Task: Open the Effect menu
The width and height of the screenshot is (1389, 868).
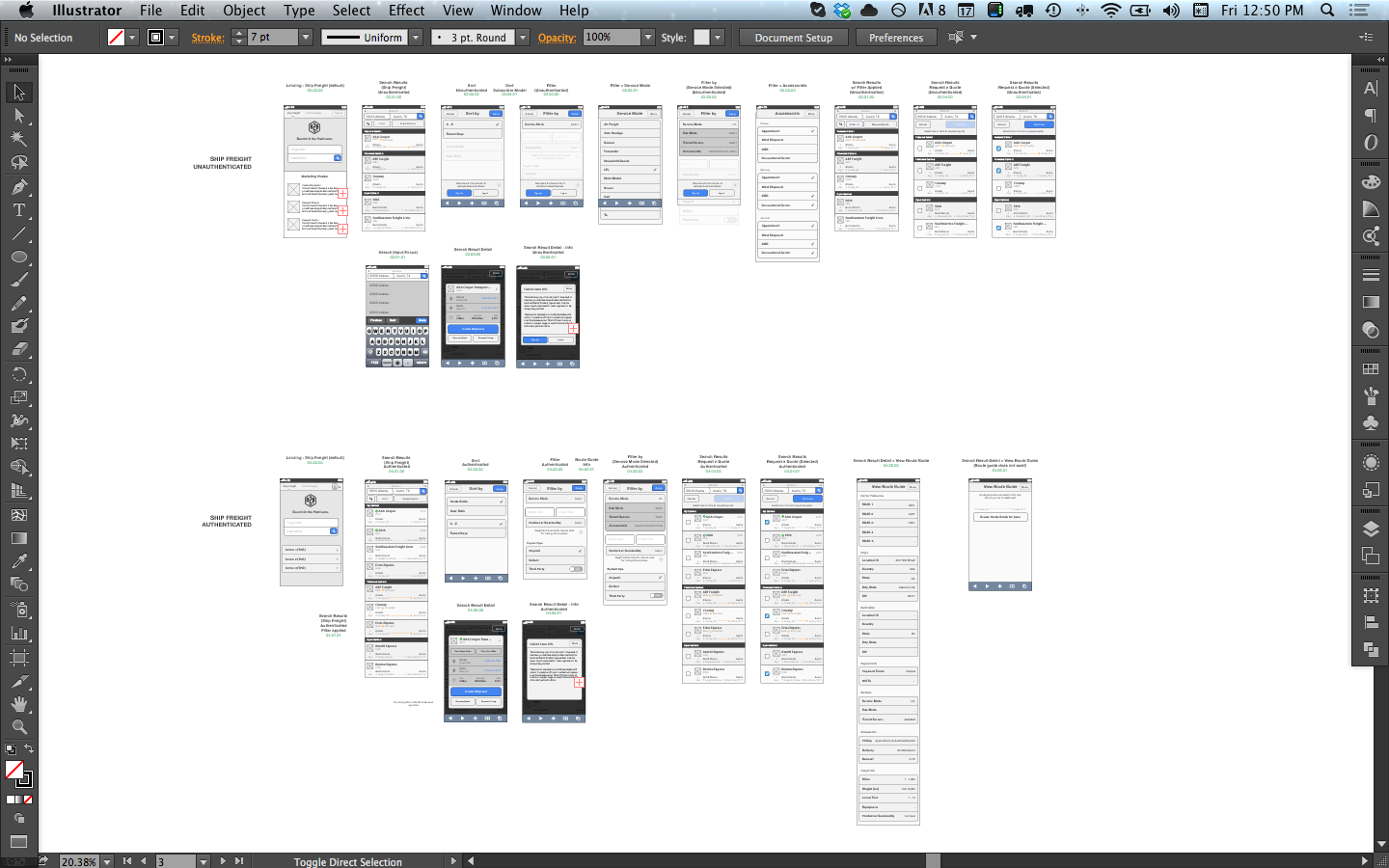Action: coord(406,11)
